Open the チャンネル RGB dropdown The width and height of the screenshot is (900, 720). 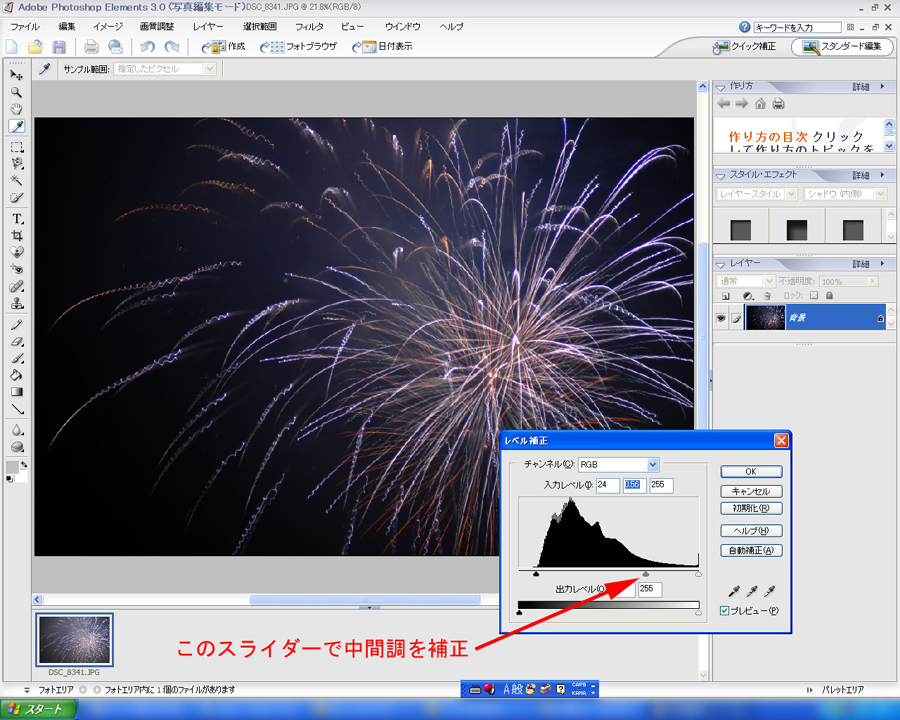(x=653, y=465)
